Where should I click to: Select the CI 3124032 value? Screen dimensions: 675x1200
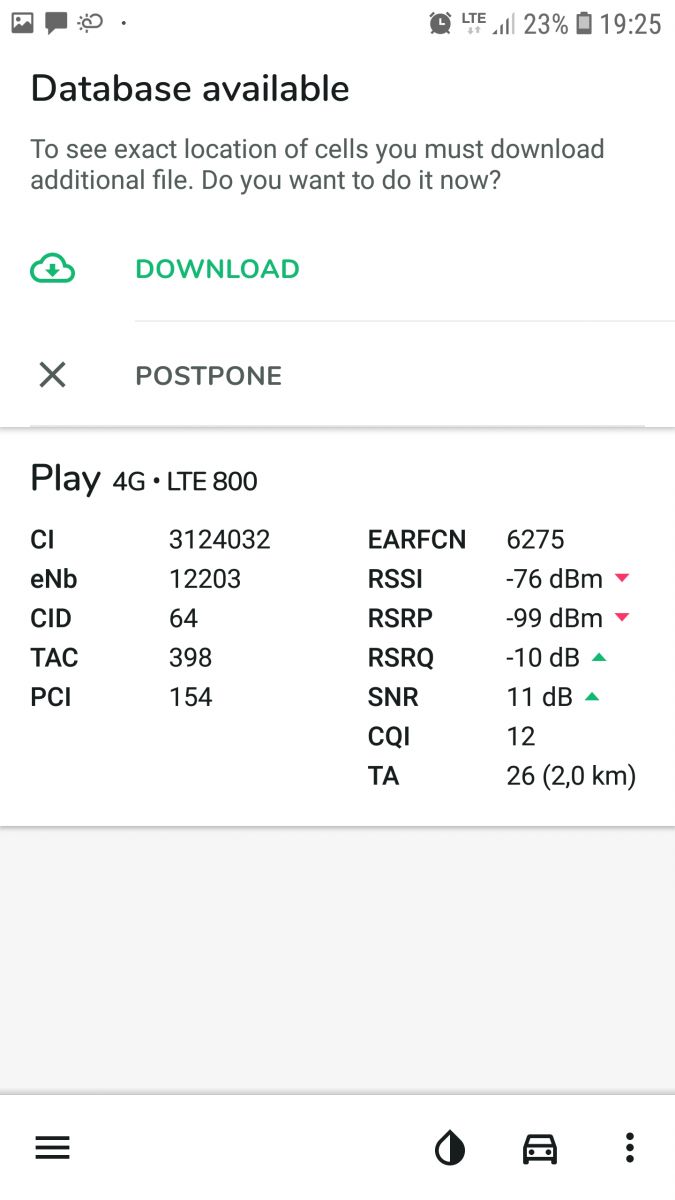[x=220, y=540]
